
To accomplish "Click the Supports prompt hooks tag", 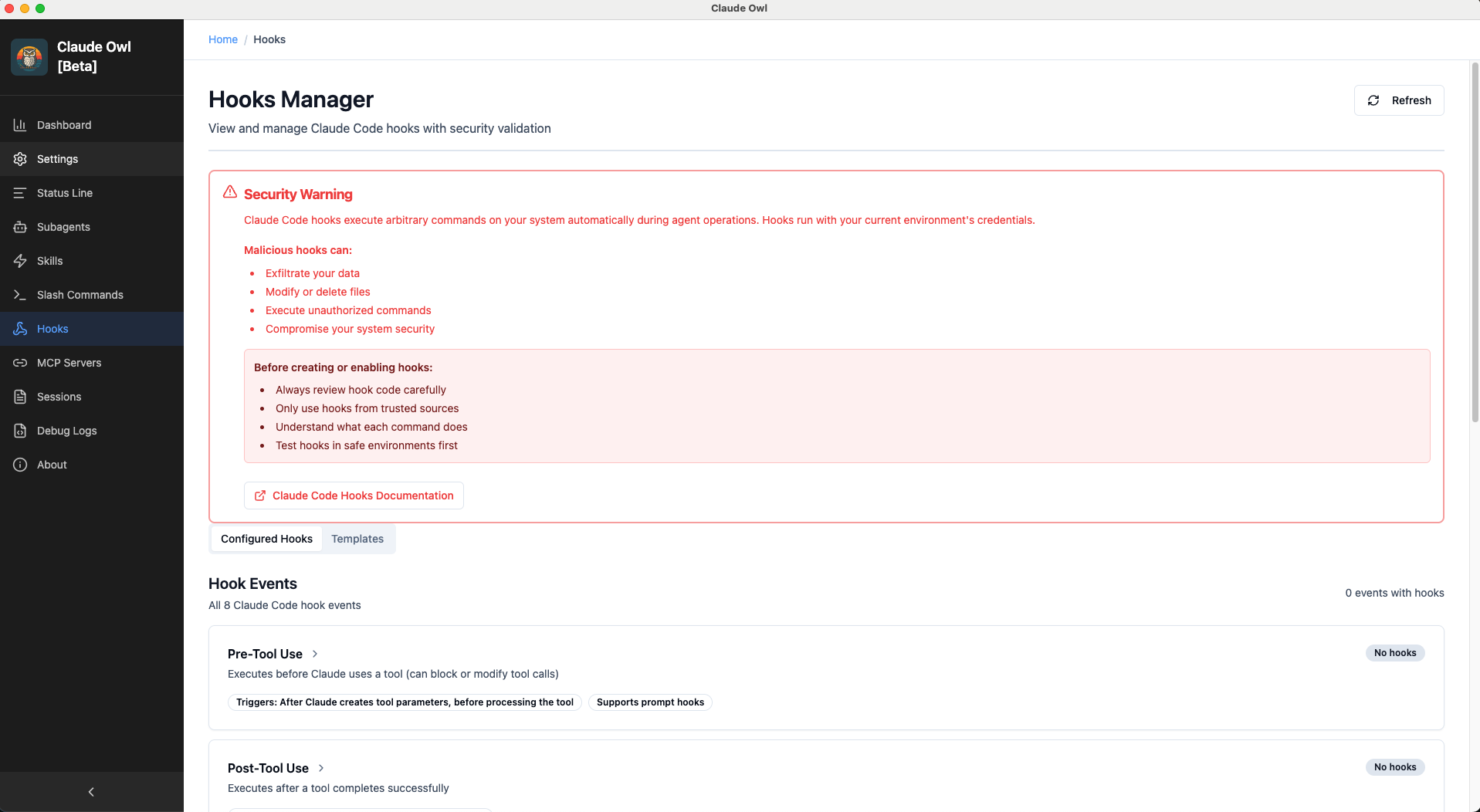I will click(650, 702).
